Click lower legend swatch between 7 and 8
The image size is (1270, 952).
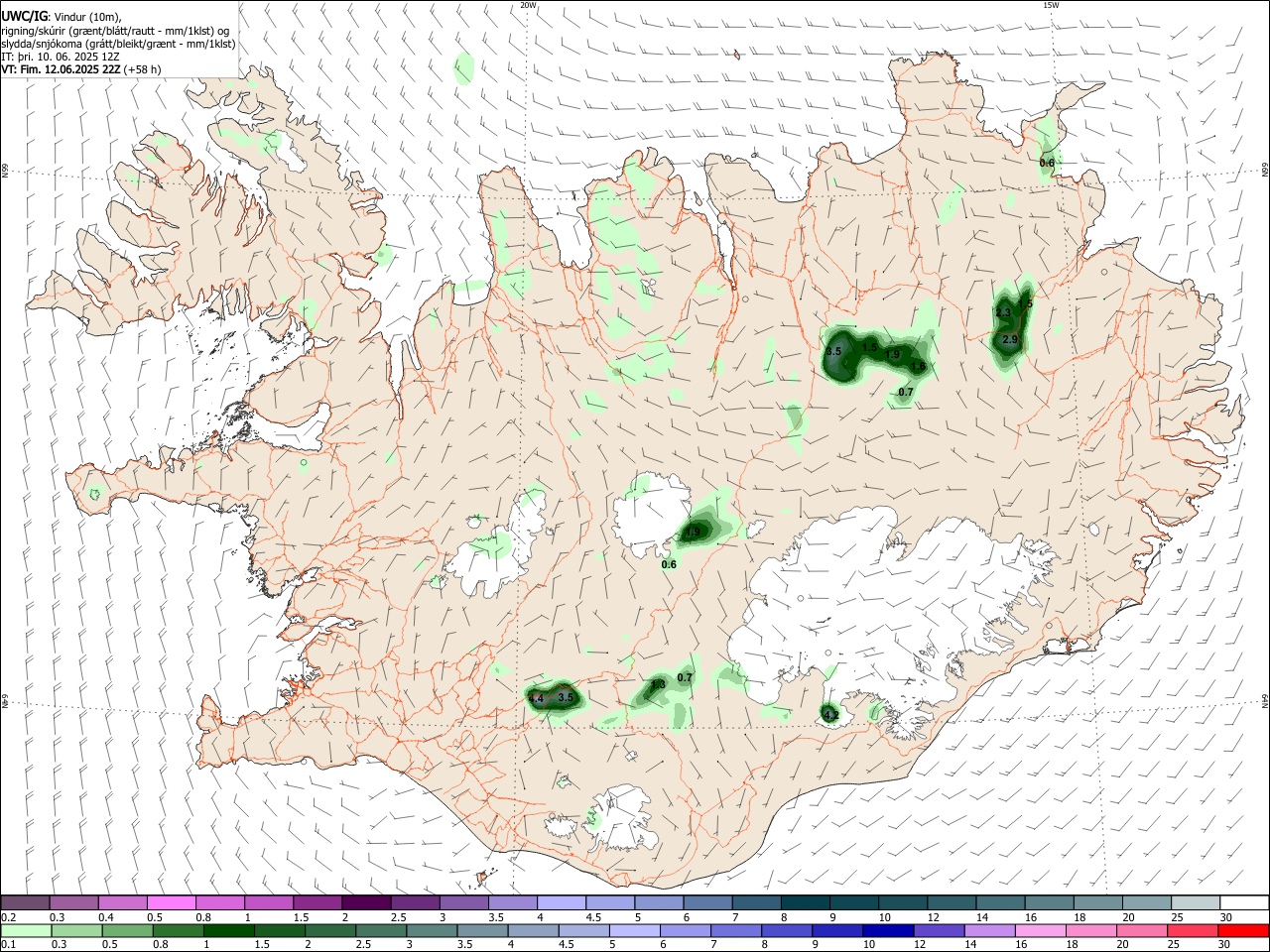[x=736, y=930]
